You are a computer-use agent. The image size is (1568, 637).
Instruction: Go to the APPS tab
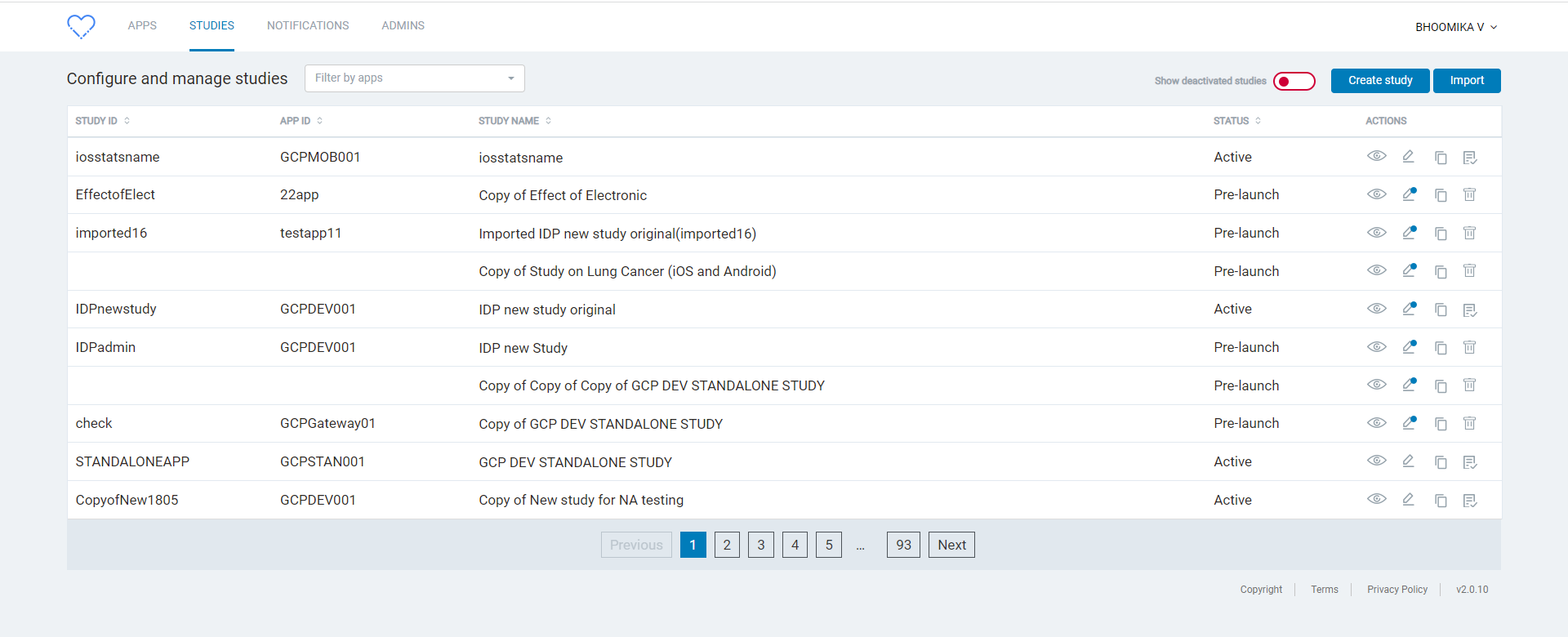[142, 25]
